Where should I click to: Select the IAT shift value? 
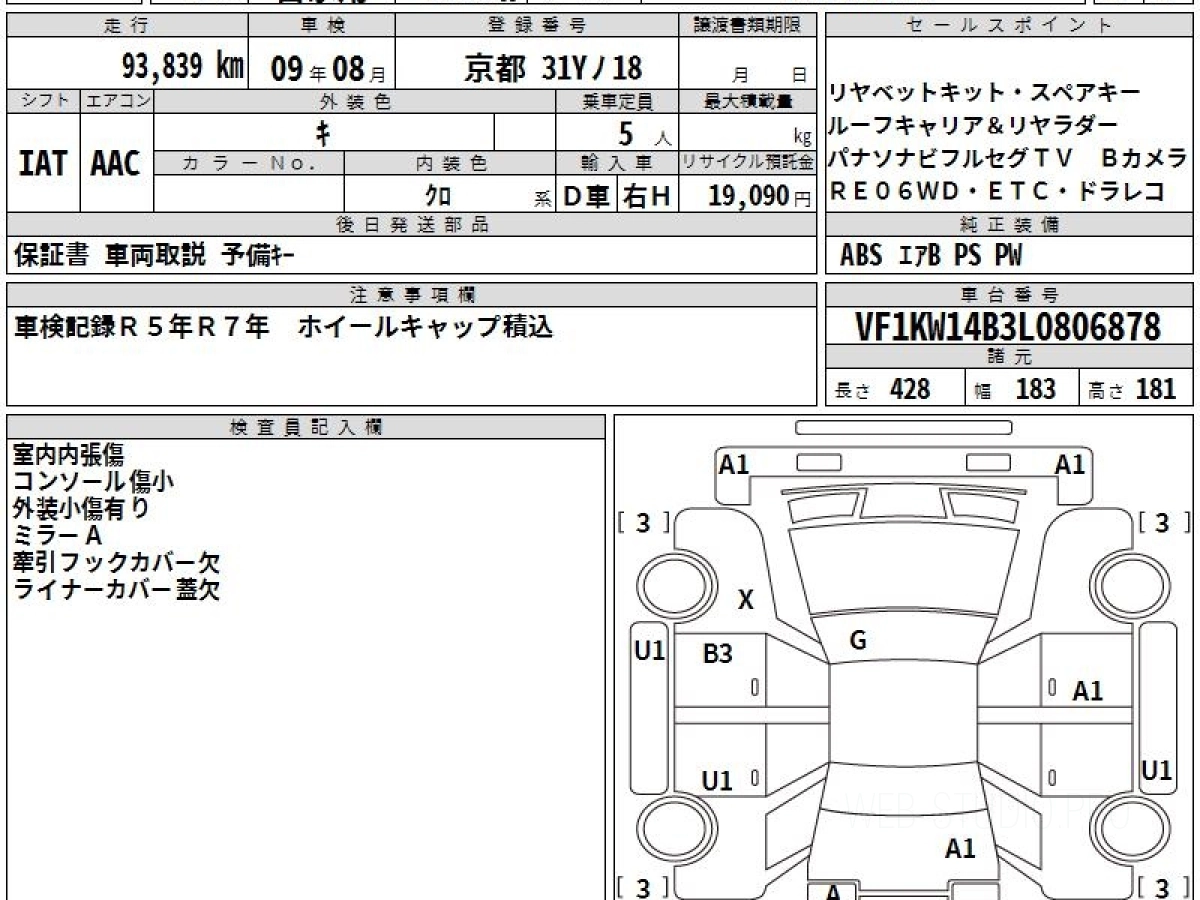(43, 164)
